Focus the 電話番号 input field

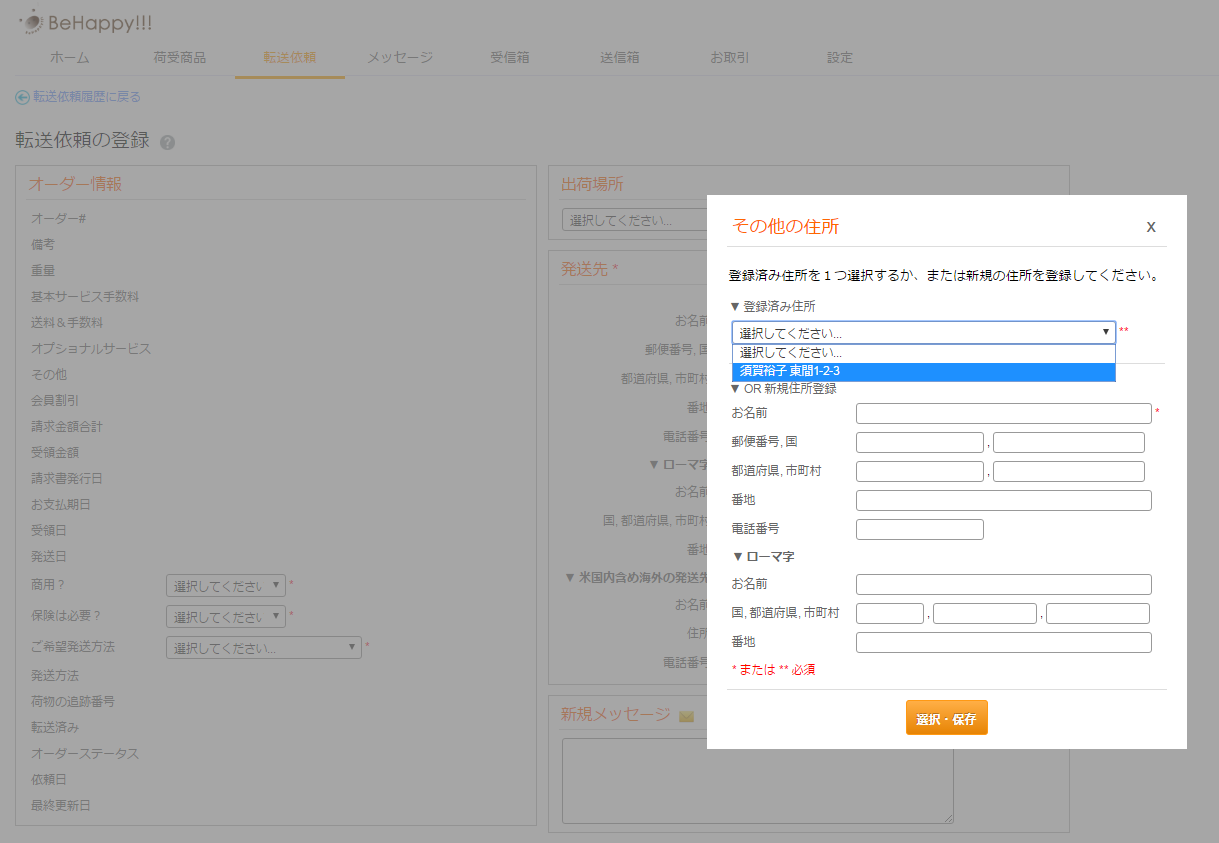(919, 529)
